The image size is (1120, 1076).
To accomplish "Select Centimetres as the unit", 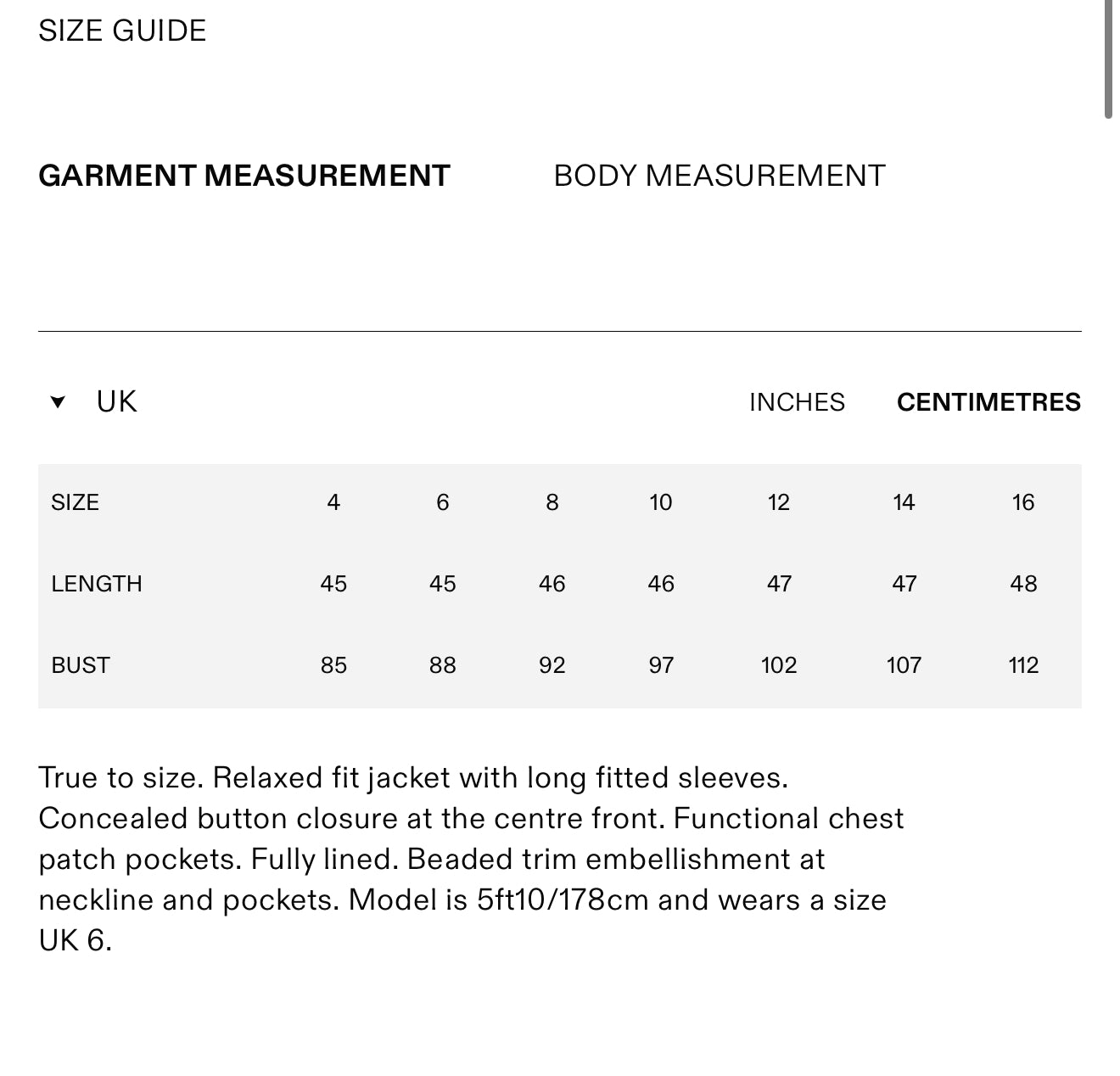I will [x=988, y=402].
